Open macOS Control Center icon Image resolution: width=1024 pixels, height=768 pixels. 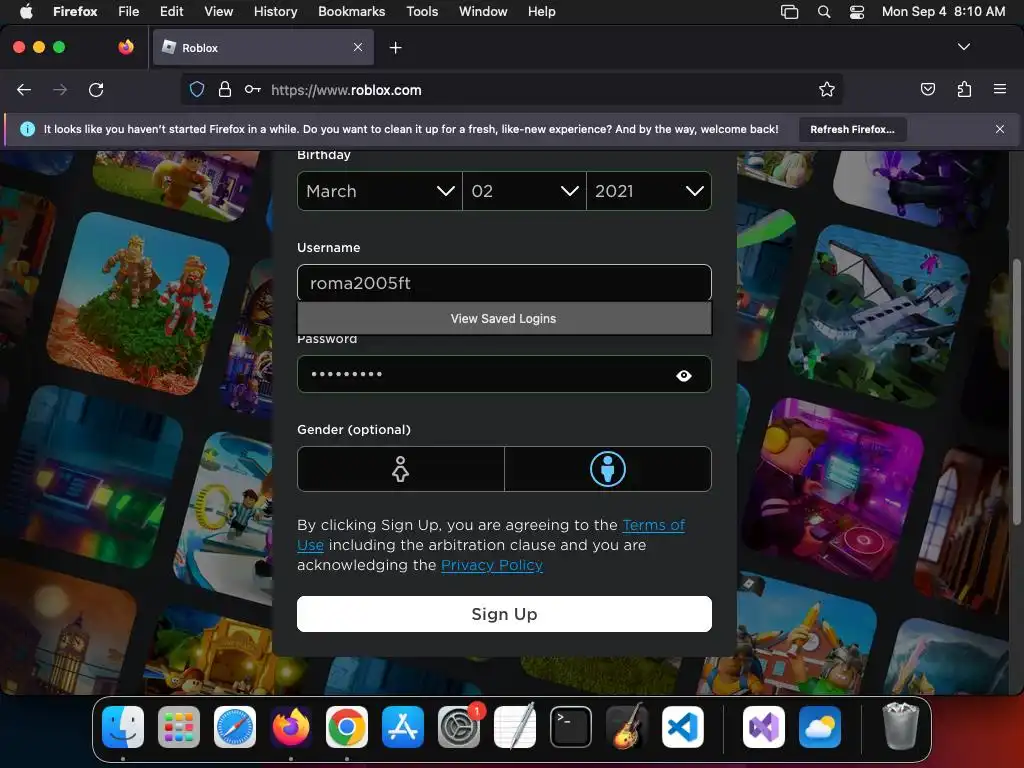857,12
